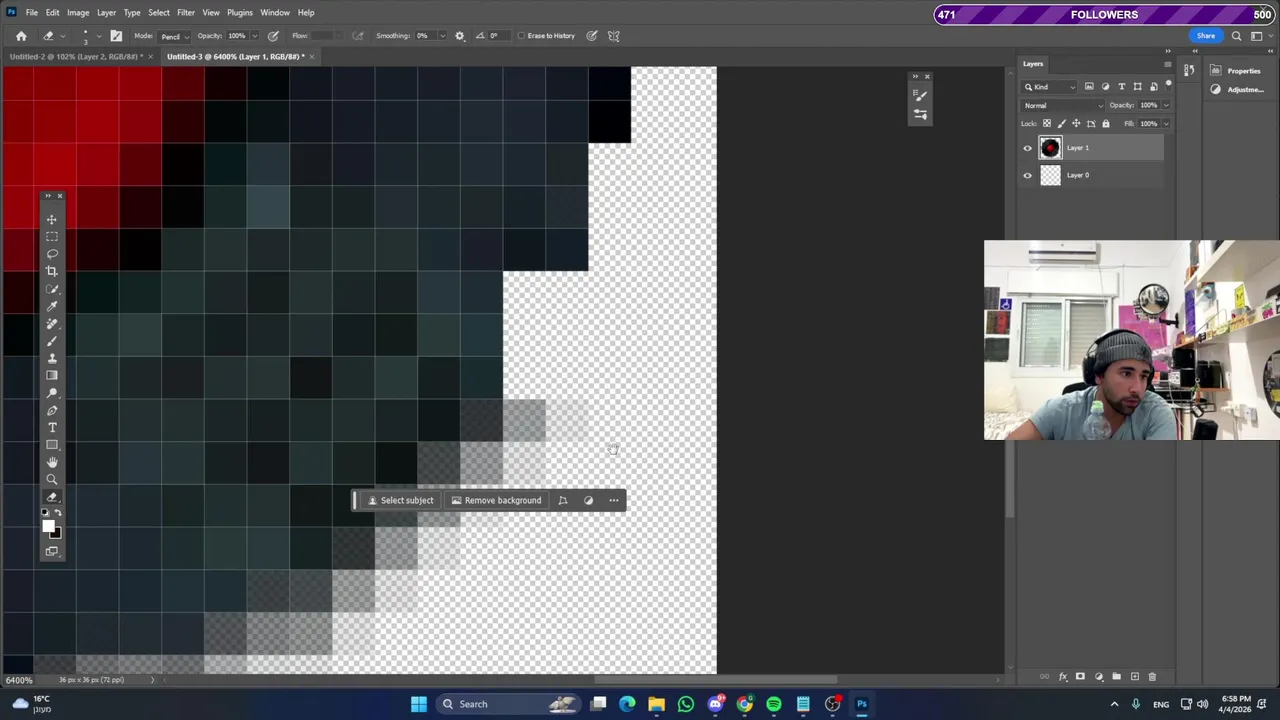Open the History panel icon
Screen dimensions: 1280x720
pyautogui.click(x=1189, y=70)
